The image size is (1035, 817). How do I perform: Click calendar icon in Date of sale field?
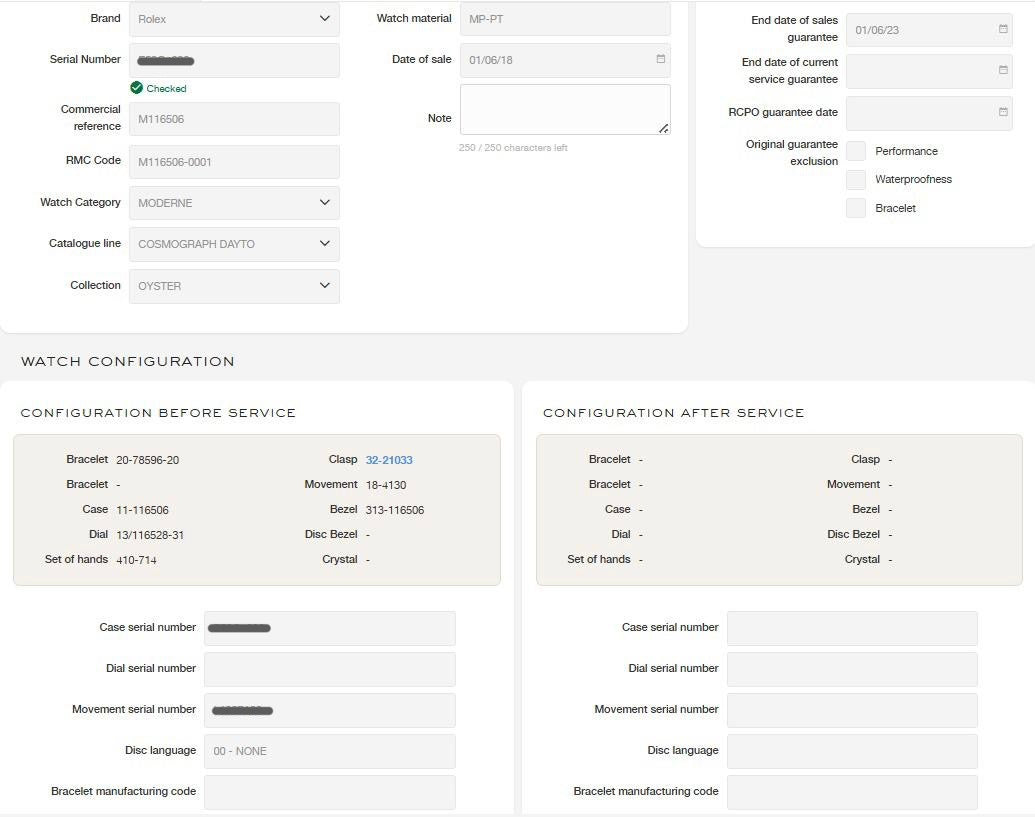[660, 59]
